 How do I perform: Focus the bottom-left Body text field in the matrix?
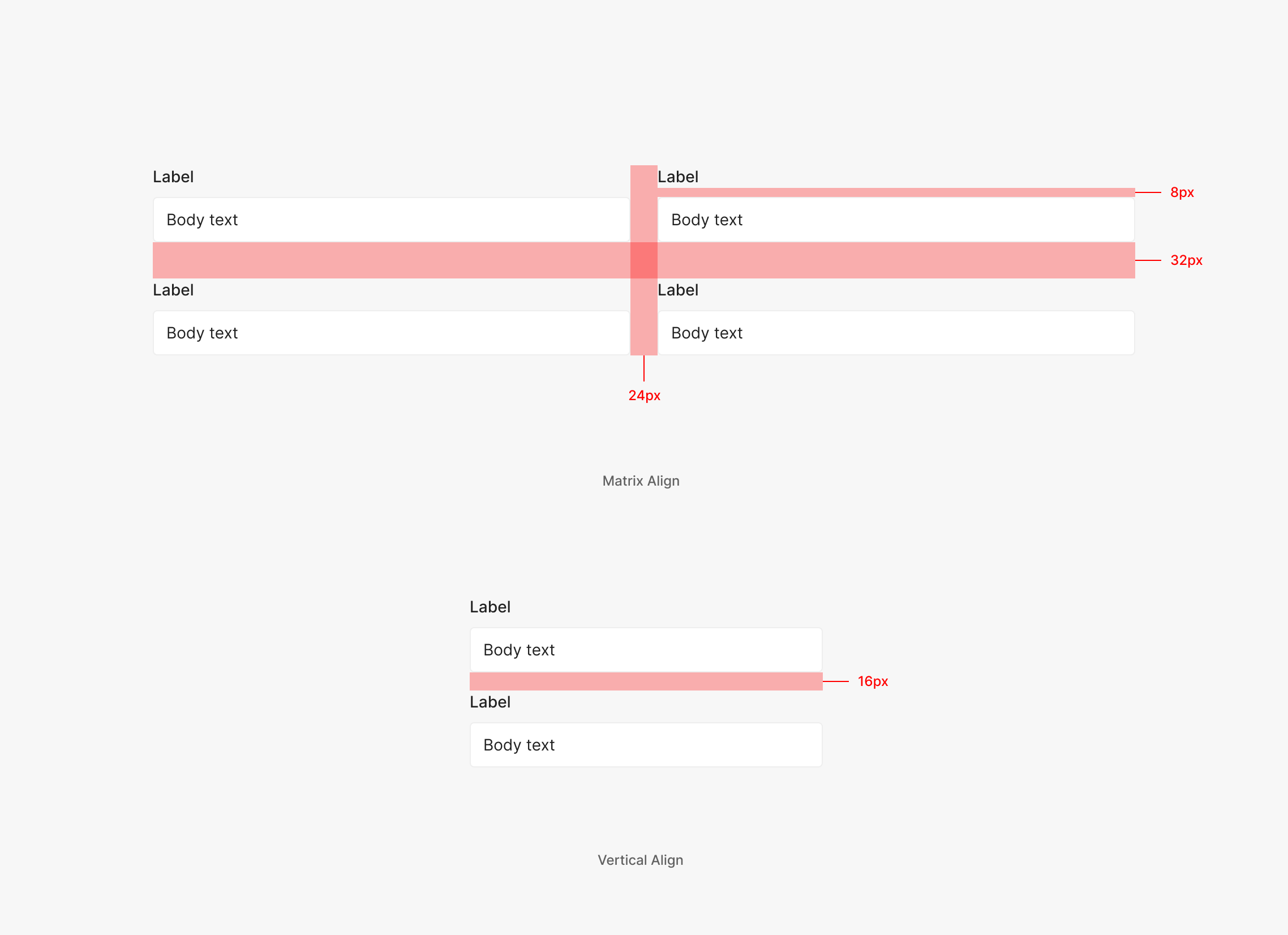pos(390,333)
